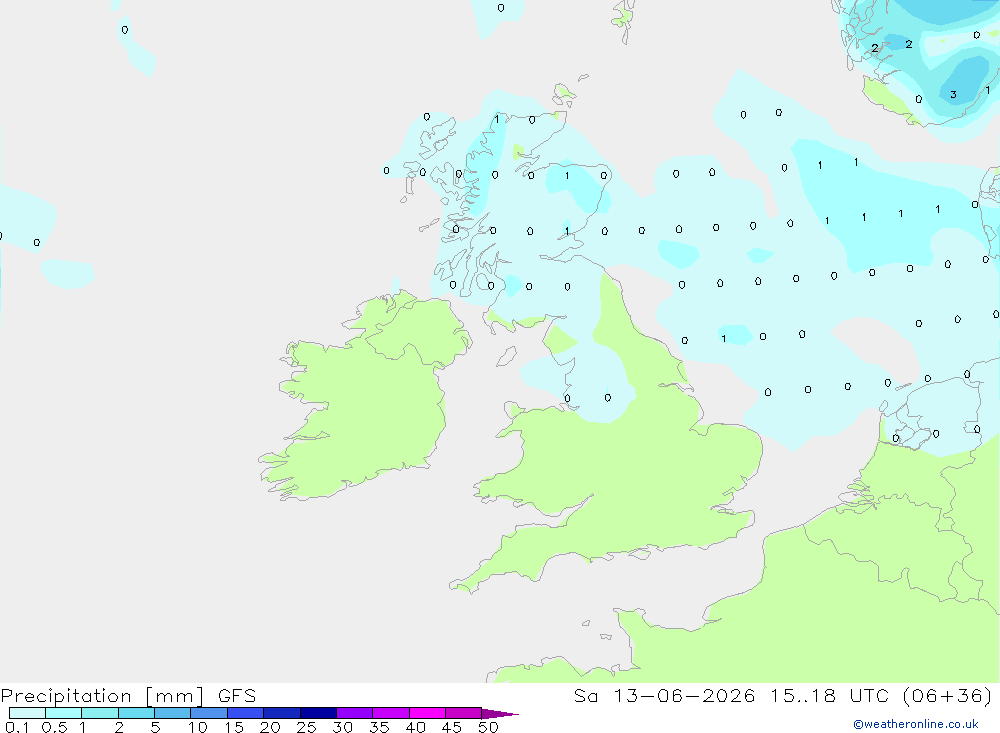Click the '15..18 UTC' time text
This screenshot has height=733, width=1000.
pyautogui.click(x=829, y=695)
